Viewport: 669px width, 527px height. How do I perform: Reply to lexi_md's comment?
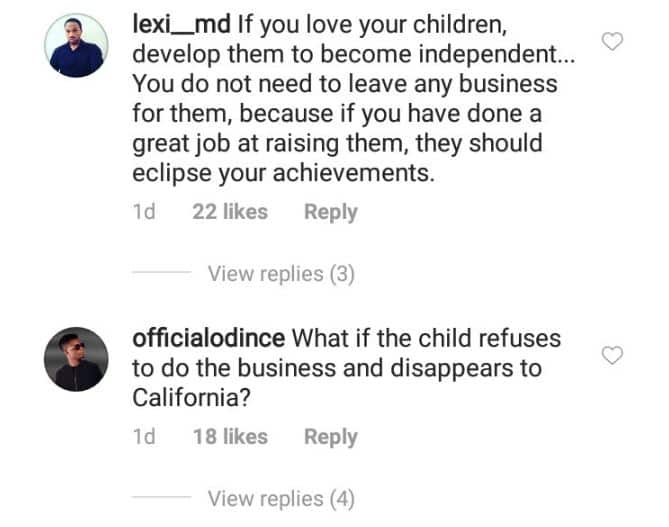point(330,212)
